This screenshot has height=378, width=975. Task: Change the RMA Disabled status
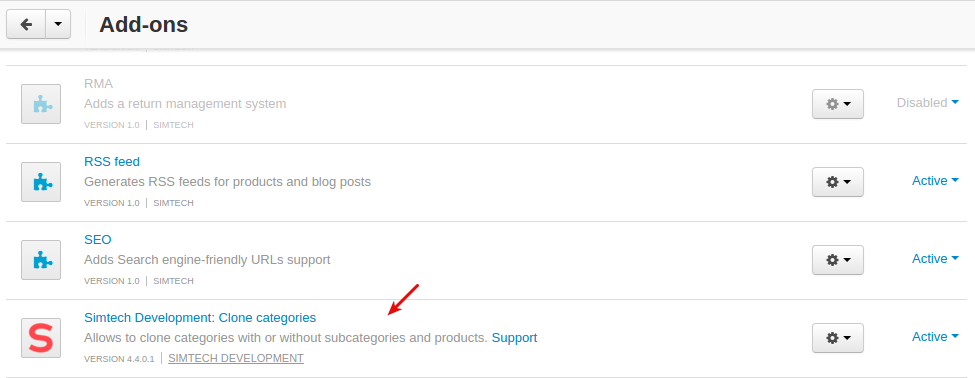pyautogui.click(x=928, y=103)
